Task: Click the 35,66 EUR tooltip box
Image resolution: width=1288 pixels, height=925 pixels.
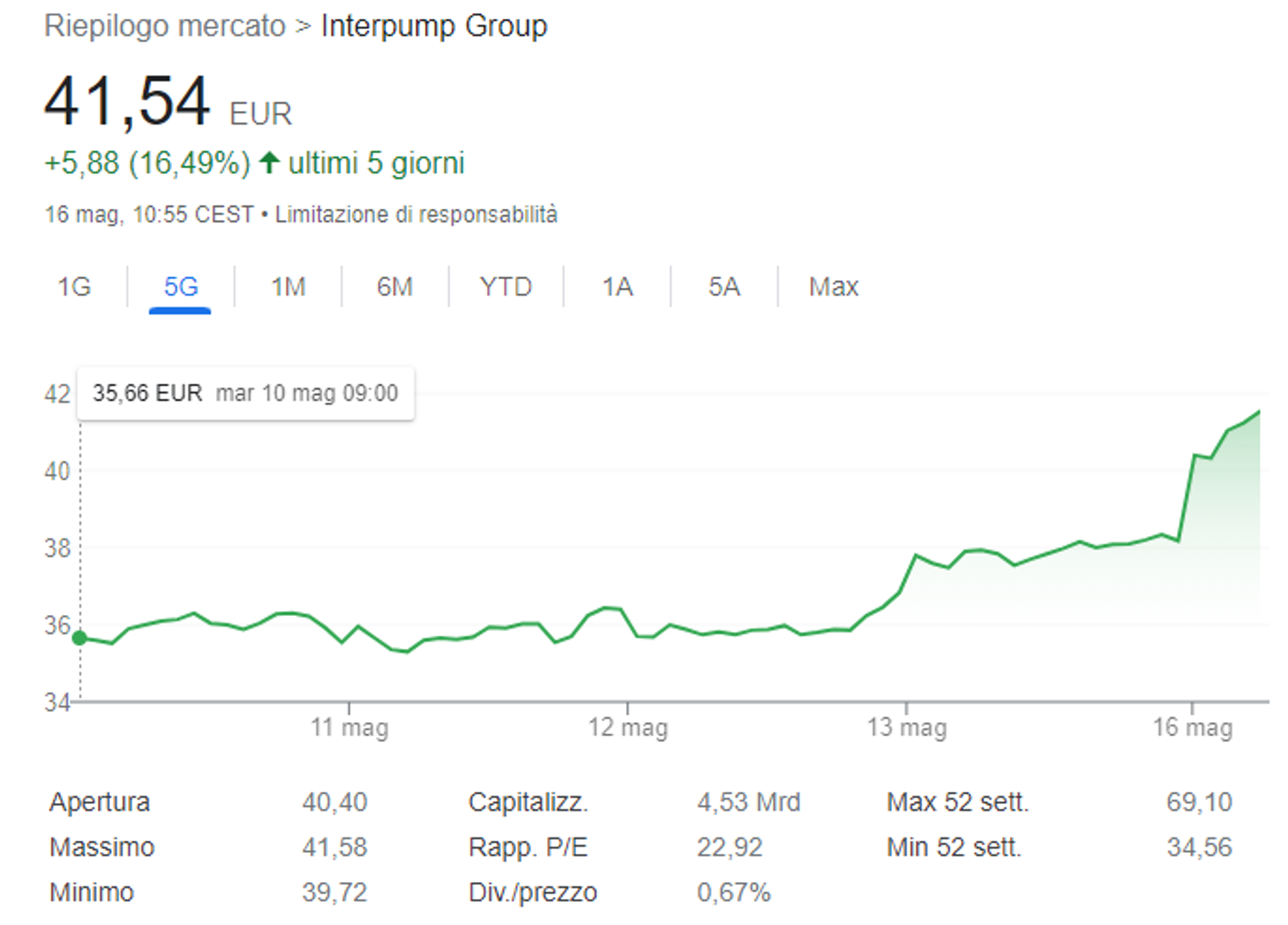Action: tap(246, 393)
